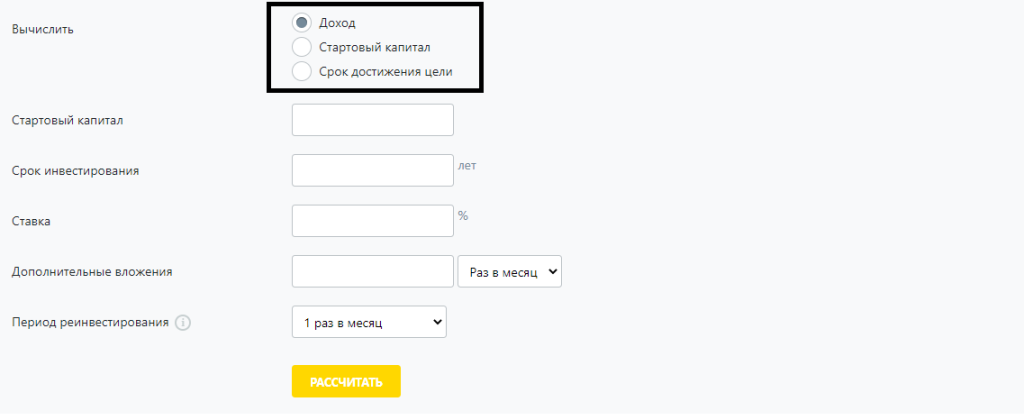Click the Срок инвестирования label text
This screenshot has height=420, width=1024.
click(75, 171)
